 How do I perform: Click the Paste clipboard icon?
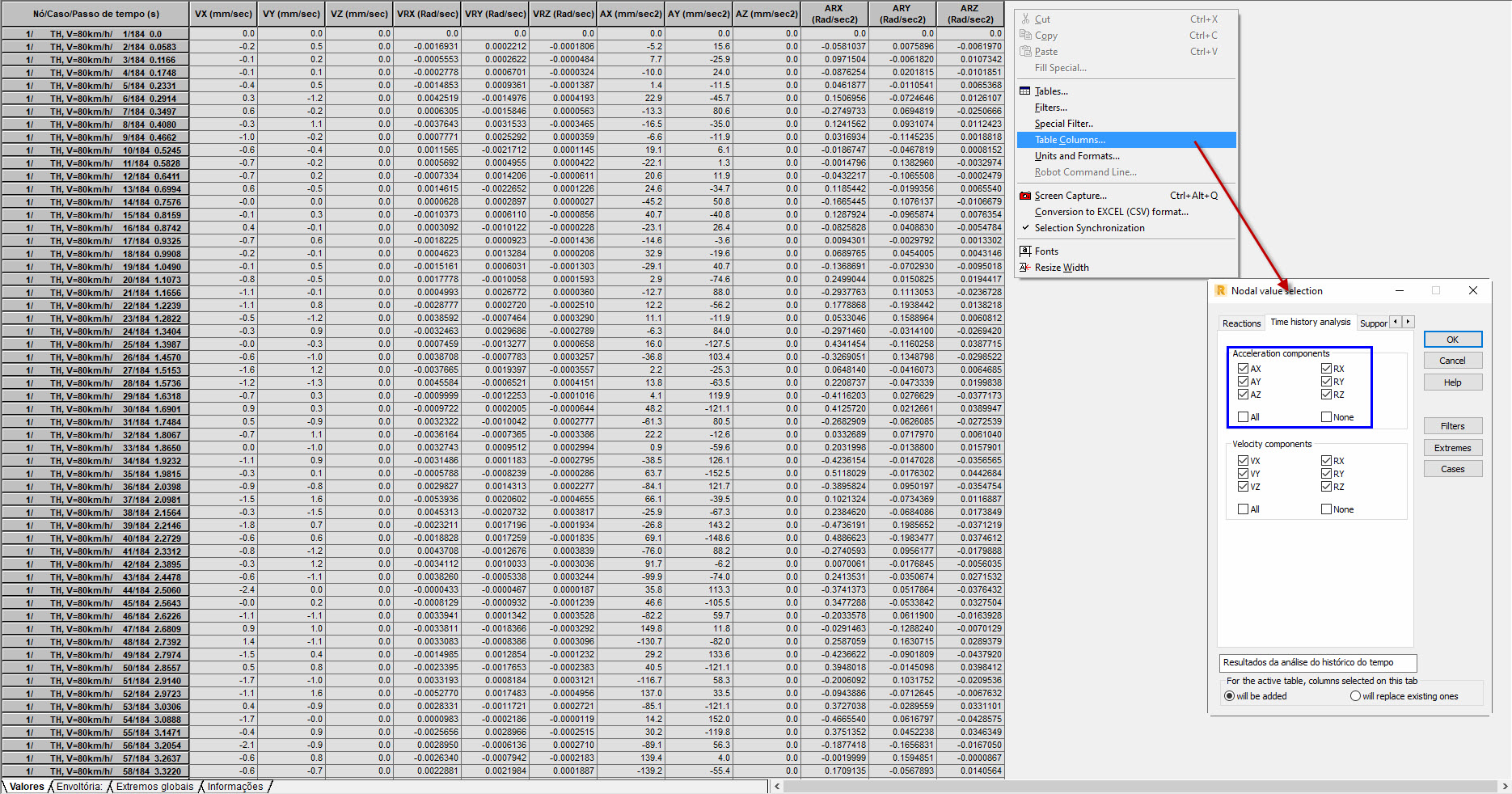pyautogui.click(x=1024, y=51)
